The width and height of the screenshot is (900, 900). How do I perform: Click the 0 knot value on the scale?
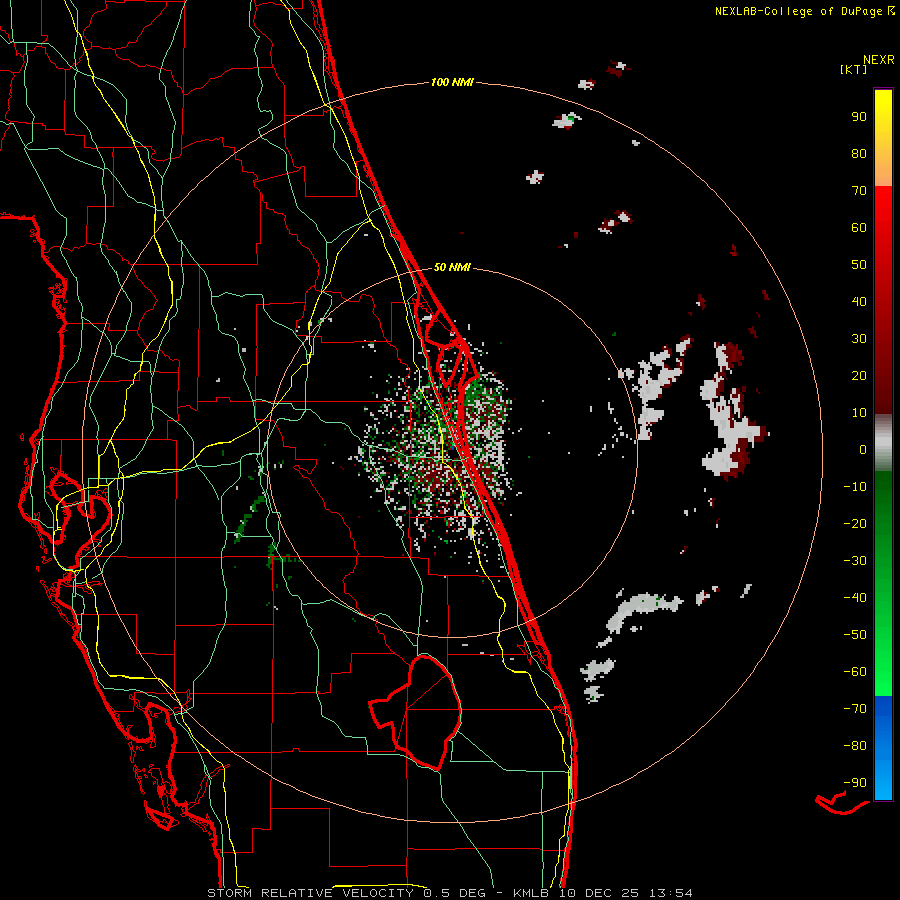click(x=863, y=449)
